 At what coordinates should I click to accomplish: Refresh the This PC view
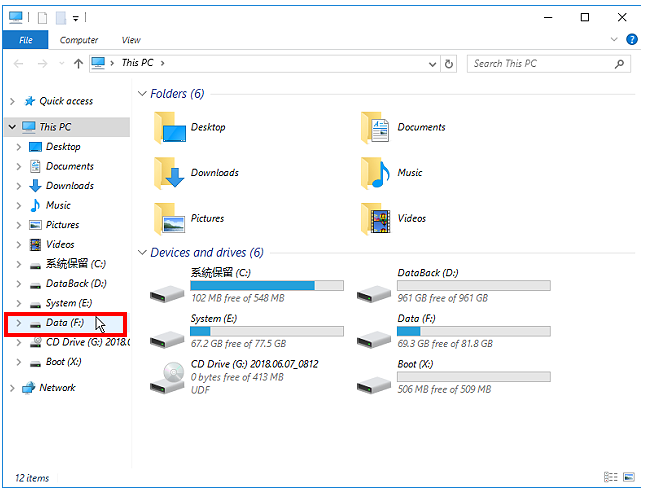pyautogui.click(x=449, y=64)
